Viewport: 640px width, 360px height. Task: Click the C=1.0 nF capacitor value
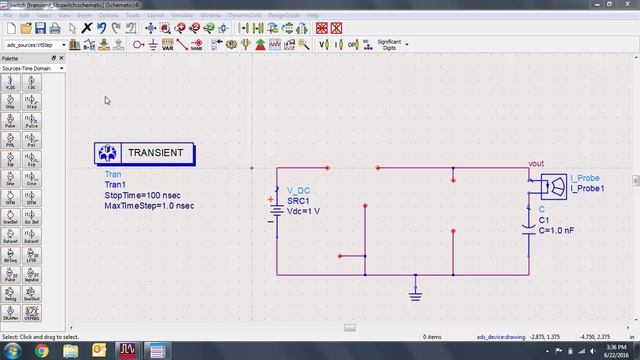point(556,231)
